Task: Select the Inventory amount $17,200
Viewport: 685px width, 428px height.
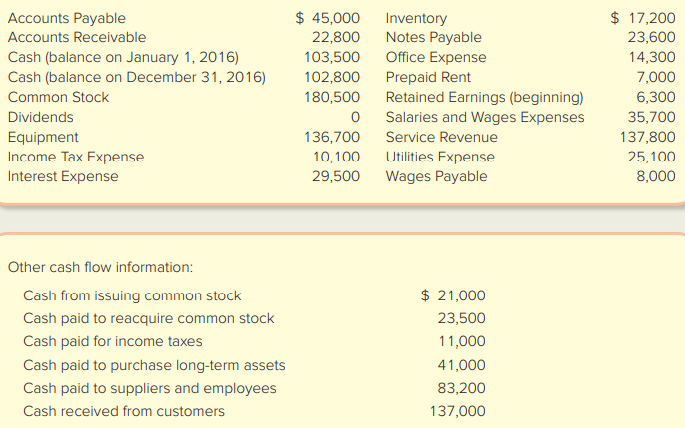Action: [643, 18]
